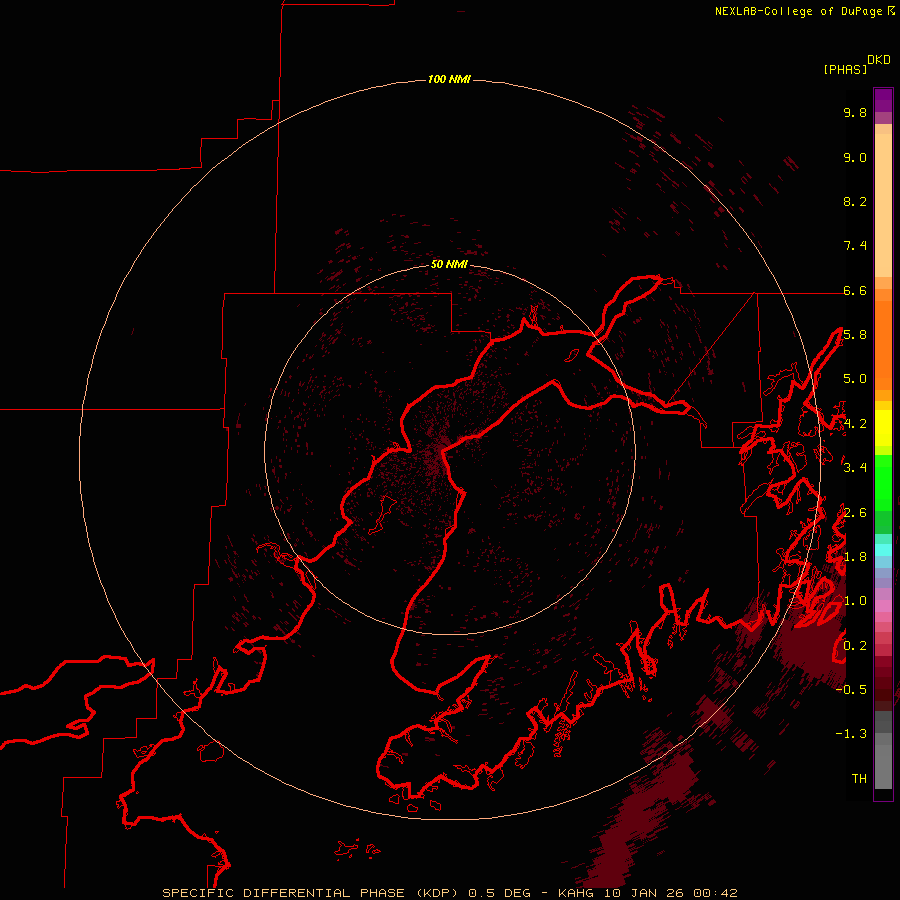Click the Specific Differential Phase caption text
The image size is (900, 900).
pos(449,893)
